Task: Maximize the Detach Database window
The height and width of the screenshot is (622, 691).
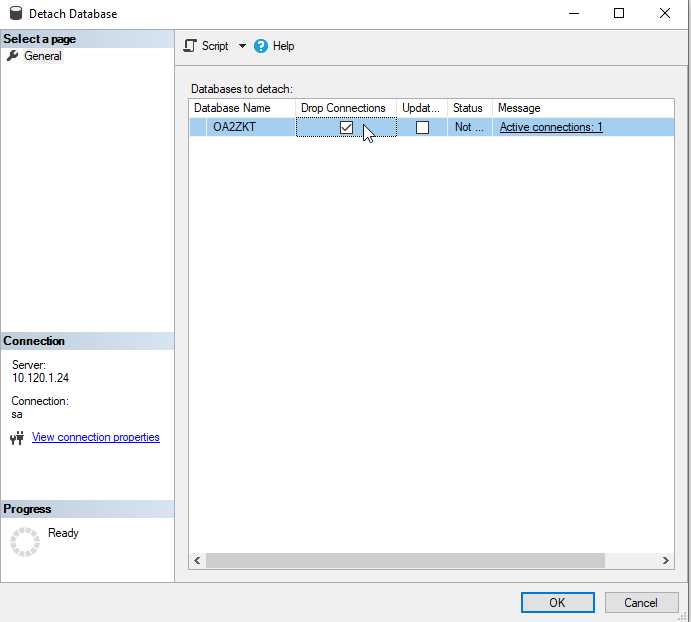Action: coord(619,13)
